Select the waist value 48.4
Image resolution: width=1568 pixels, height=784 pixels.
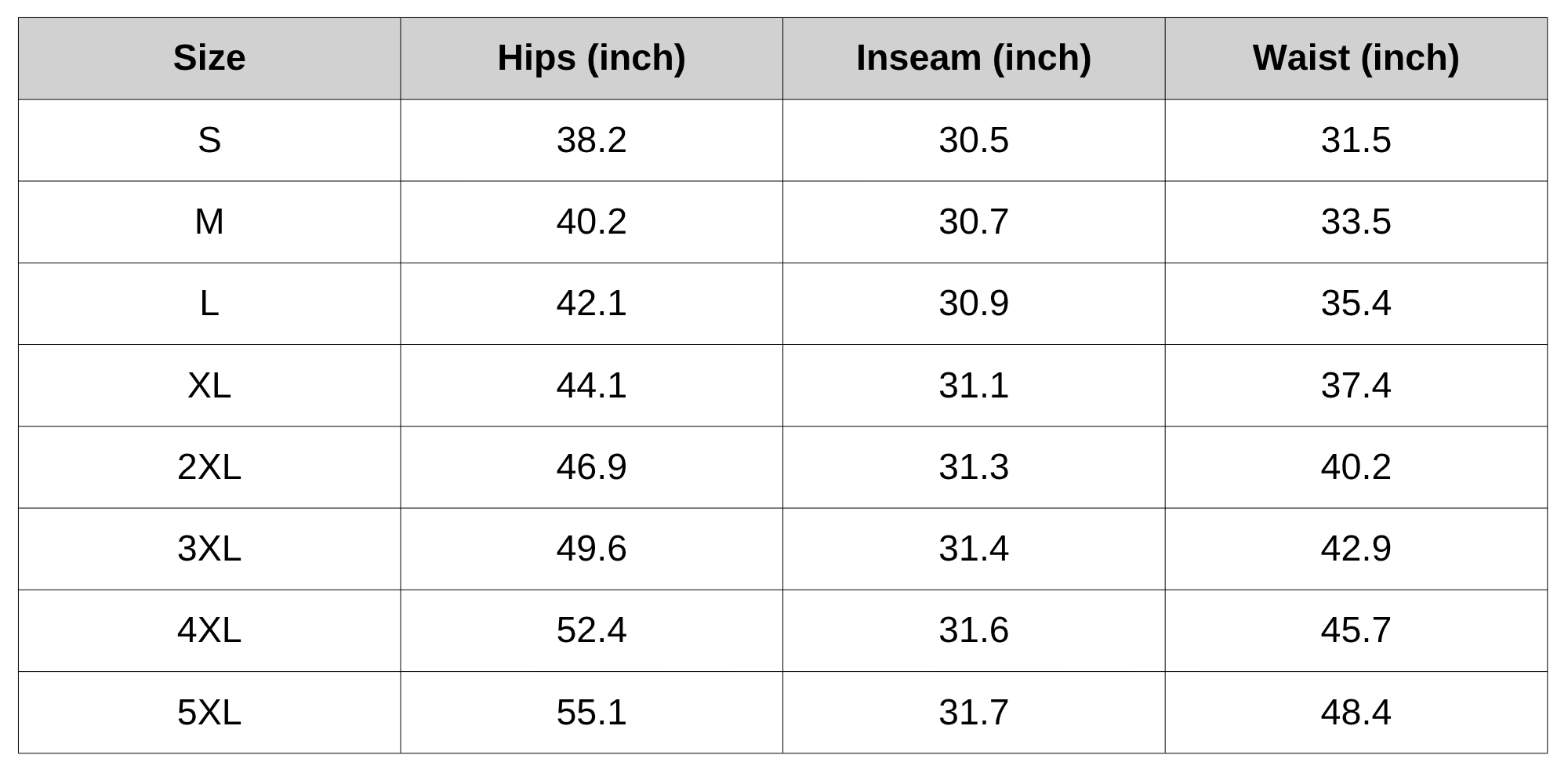pos(1356,713)
